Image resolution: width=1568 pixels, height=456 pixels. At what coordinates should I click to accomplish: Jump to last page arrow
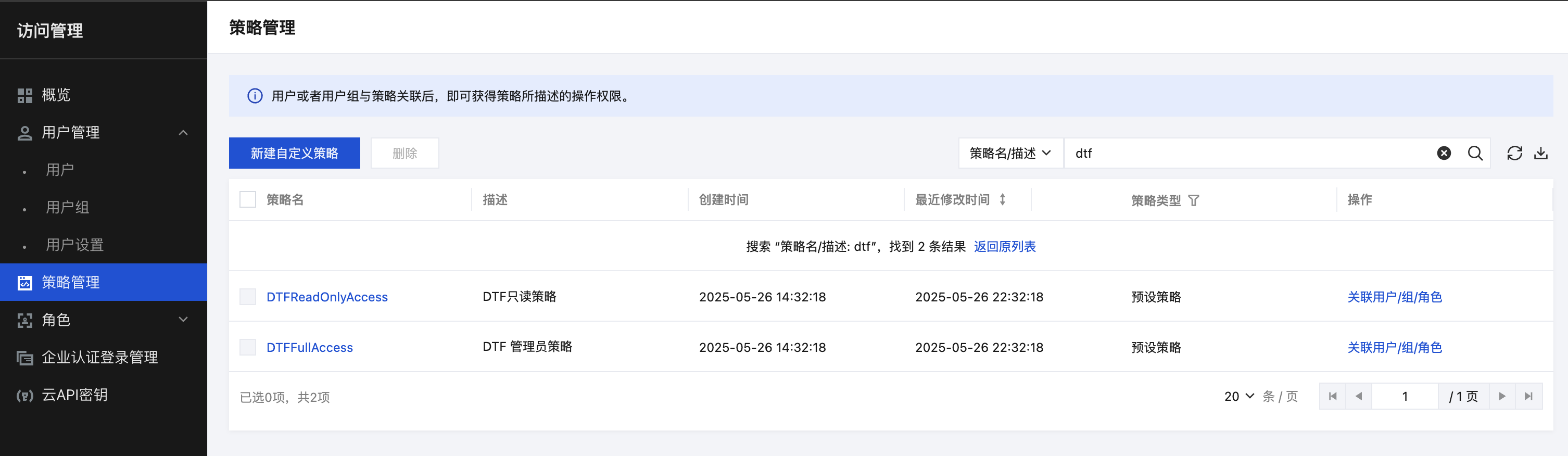1528,396
